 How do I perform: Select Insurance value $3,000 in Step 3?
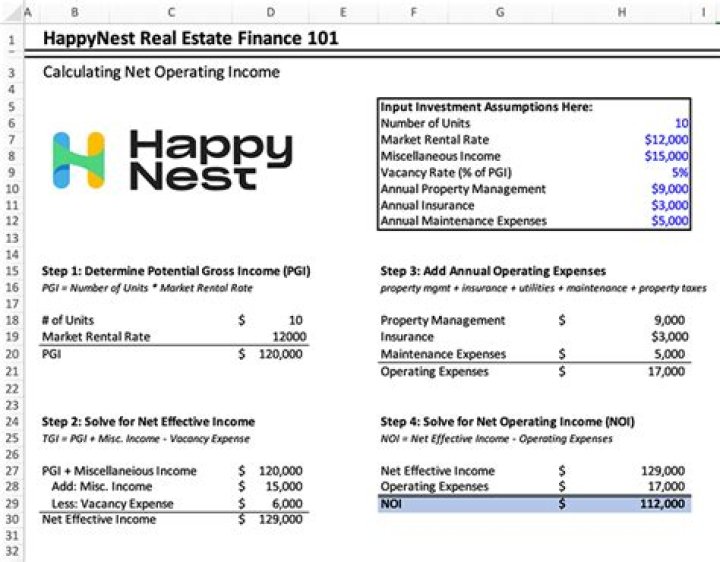(670, 337)
